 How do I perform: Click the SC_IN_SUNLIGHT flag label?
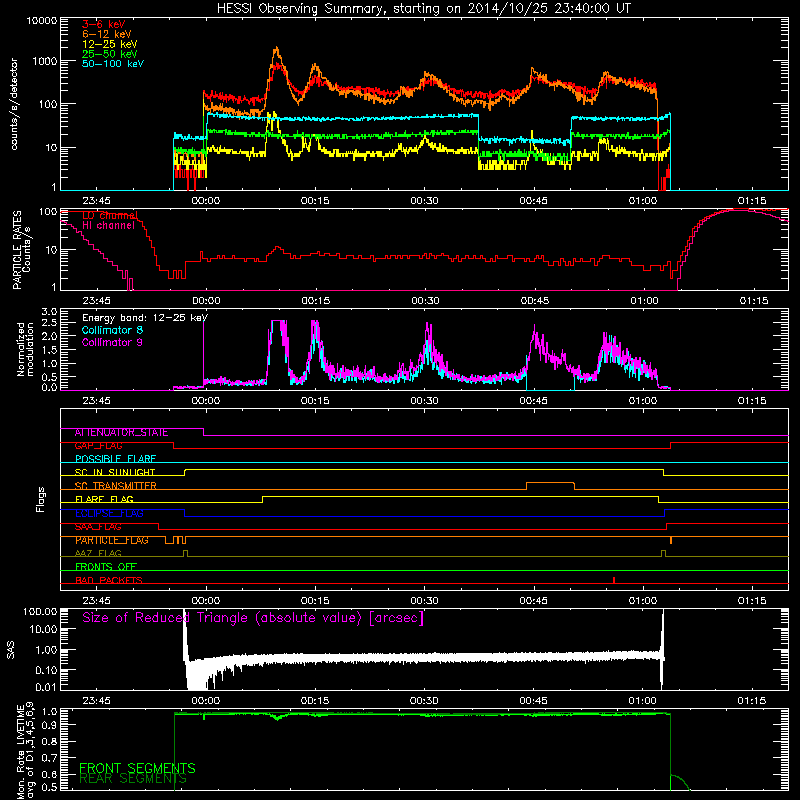tap(115, 472)
